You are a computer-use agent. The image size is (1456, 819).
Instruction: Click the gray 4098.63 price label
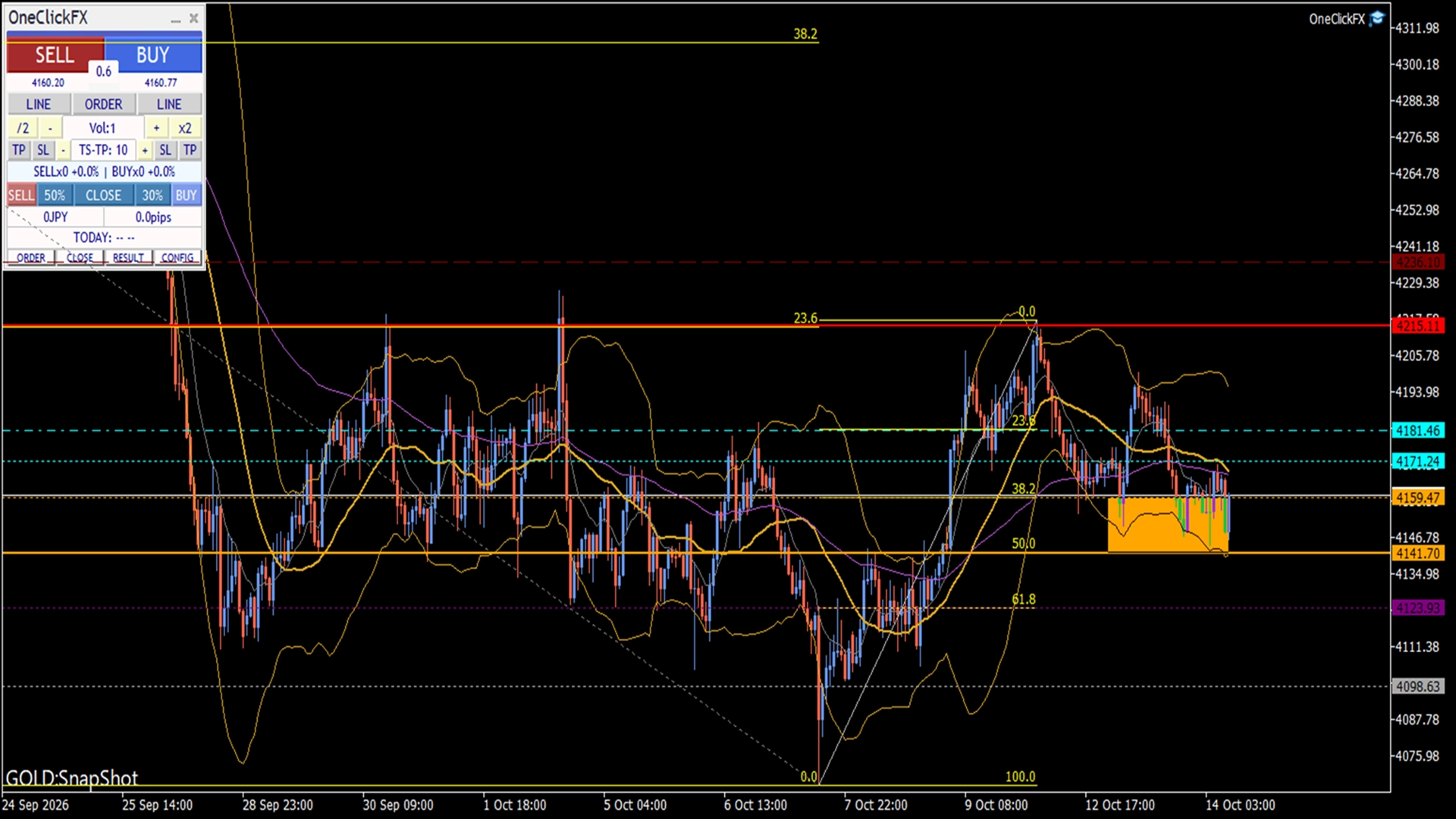[x=1418, y=686]
